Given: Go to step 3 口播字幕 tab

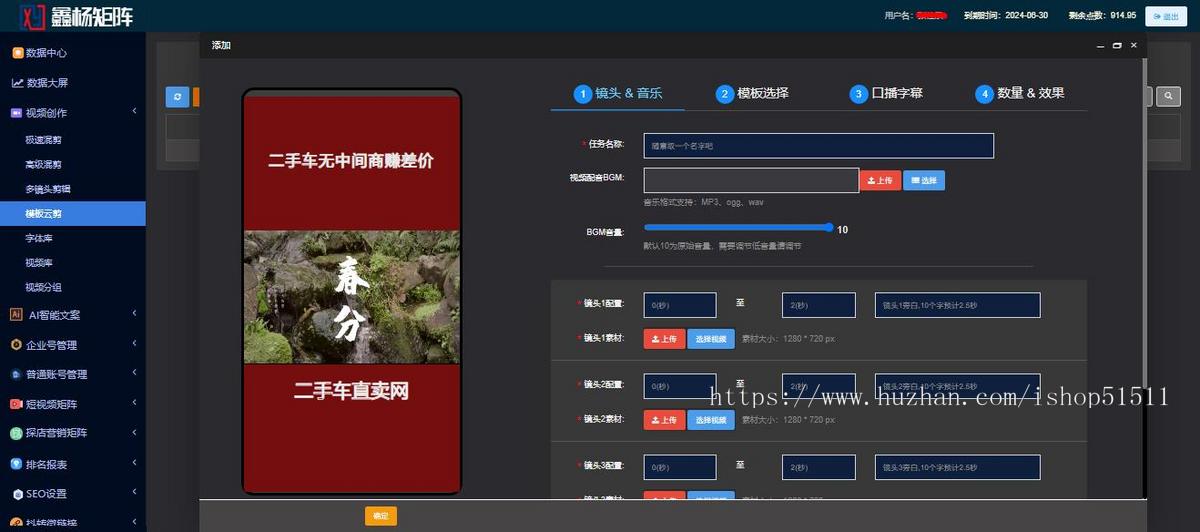Looking at the screenshot, I should click(x=886, y=94).
